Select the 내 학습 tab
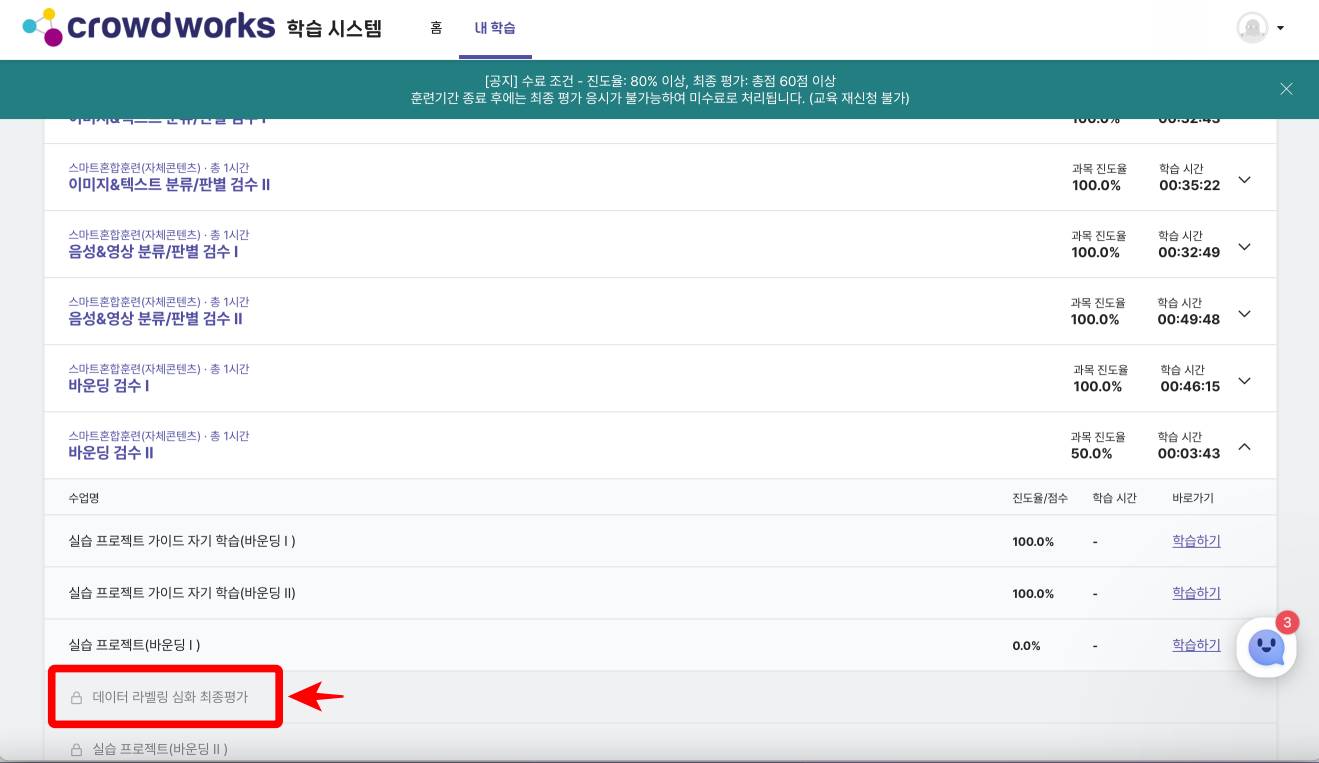This screenshot has width=1319, height=763. point(494,28)
